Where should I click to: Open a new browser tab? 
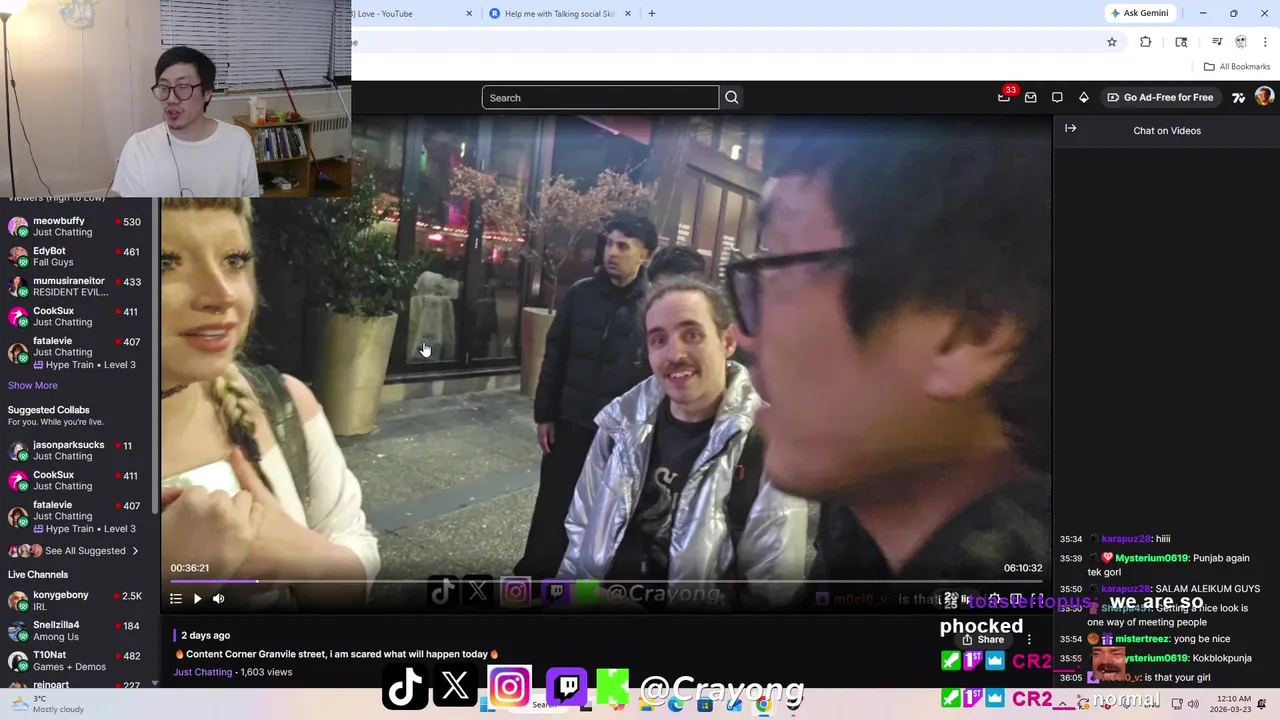(652, 13)
